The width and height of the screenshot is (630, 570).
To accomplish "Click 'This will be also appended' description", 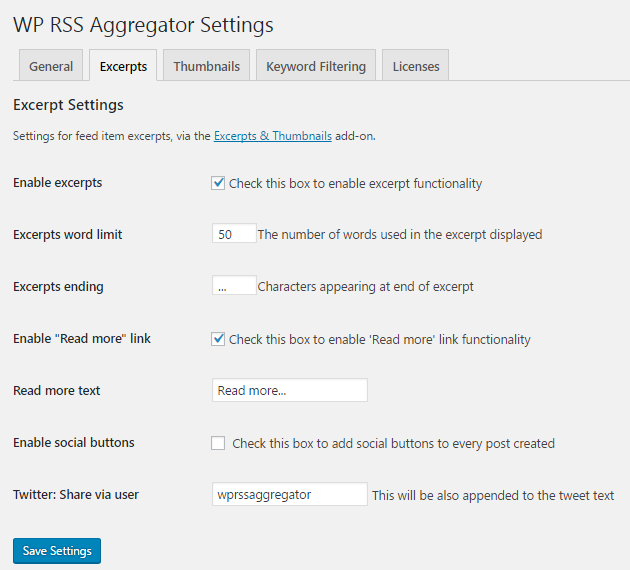I will point(493,495).
